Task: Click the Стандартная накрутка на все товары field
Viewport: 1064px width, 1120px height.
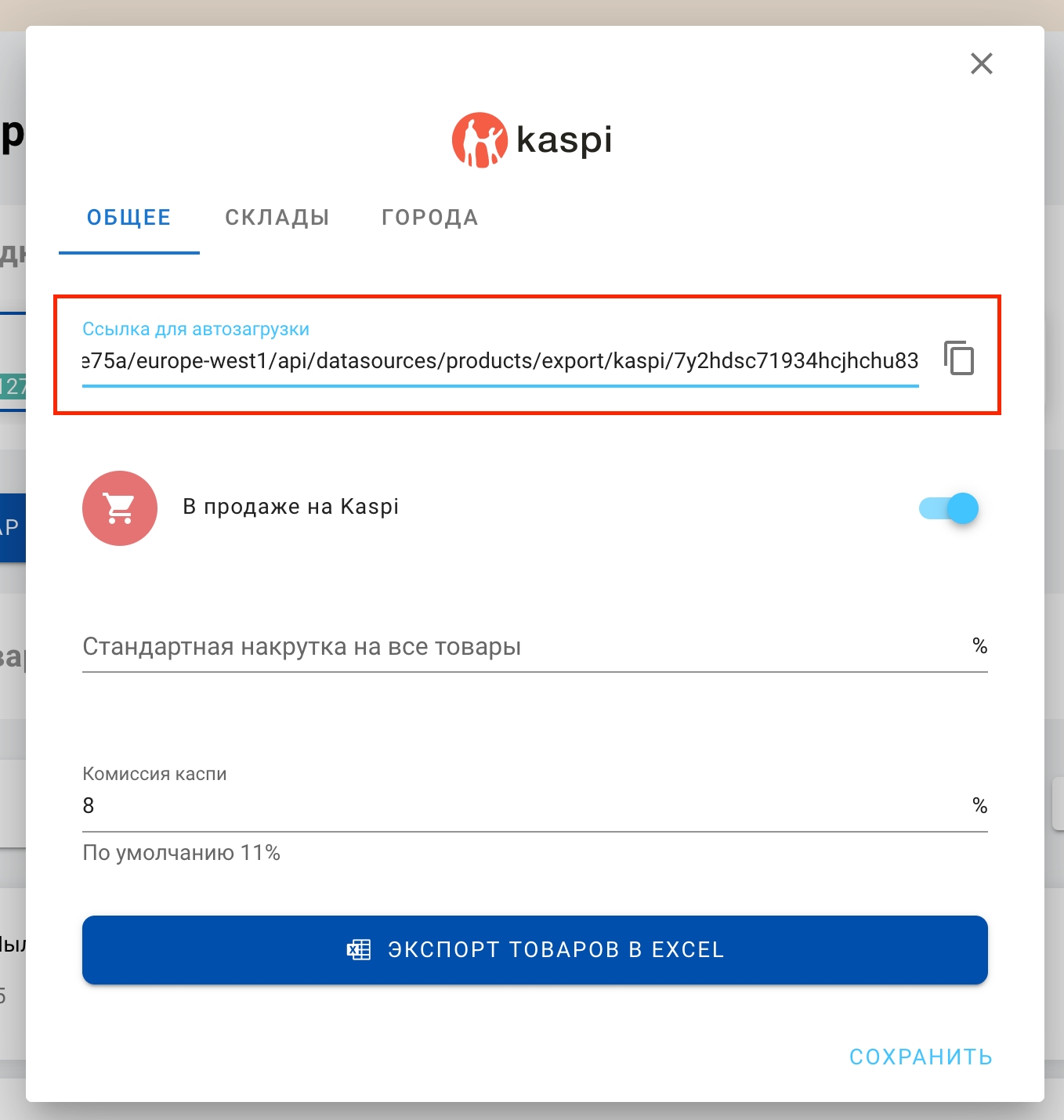Action: (517, 647)
